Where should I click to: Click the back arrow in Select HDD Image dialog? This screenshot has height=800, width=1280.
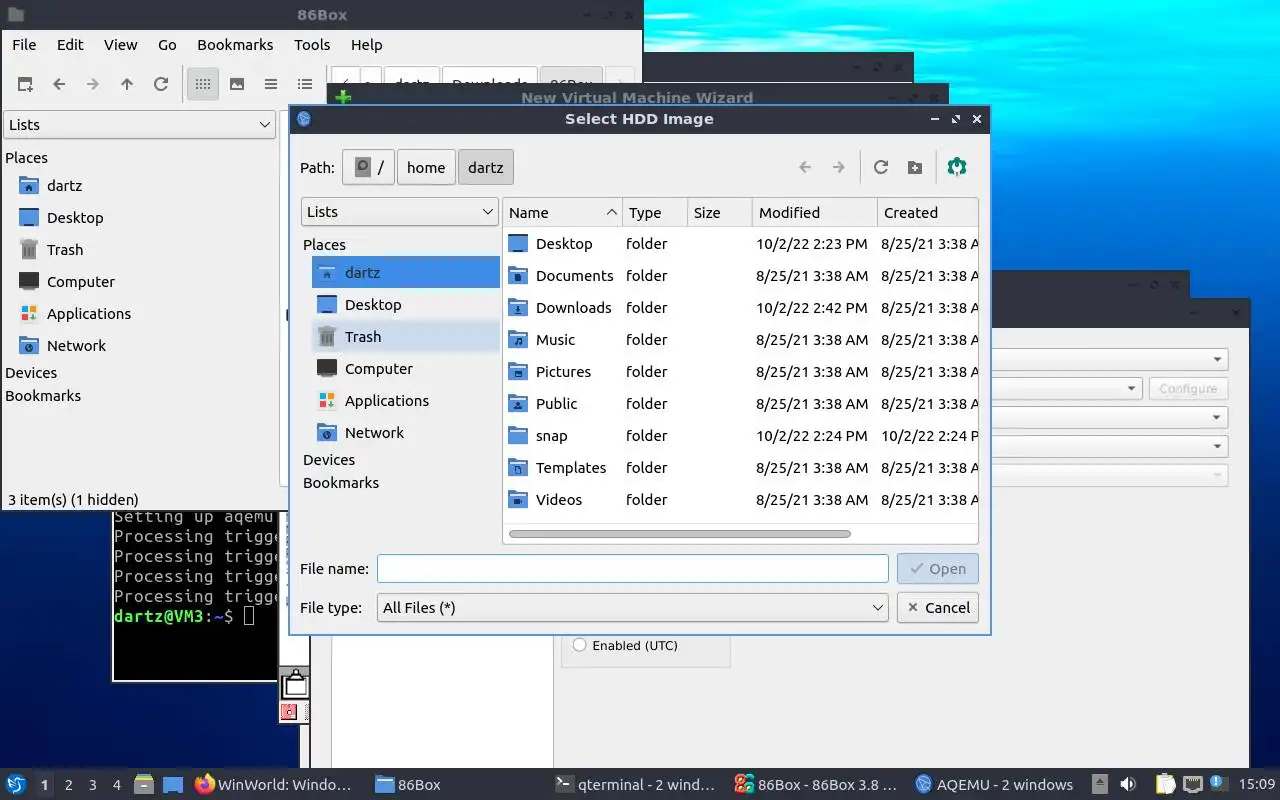(x=805, y=167)
